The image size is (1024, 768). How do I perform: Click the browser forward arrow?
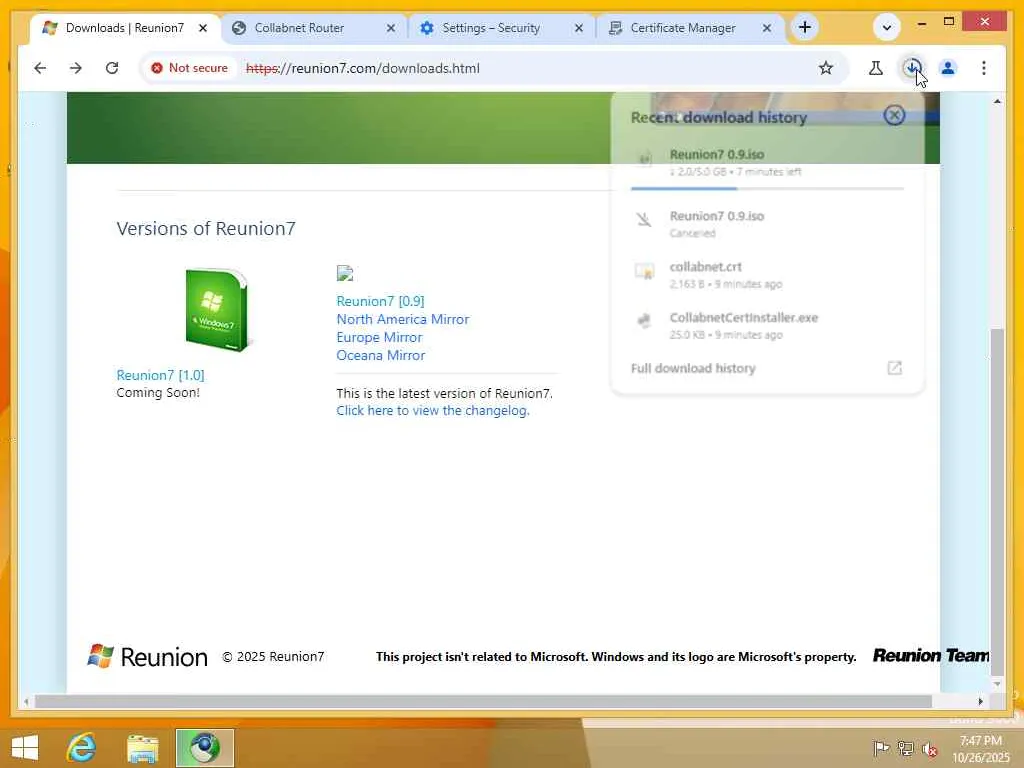coord(76,68)
